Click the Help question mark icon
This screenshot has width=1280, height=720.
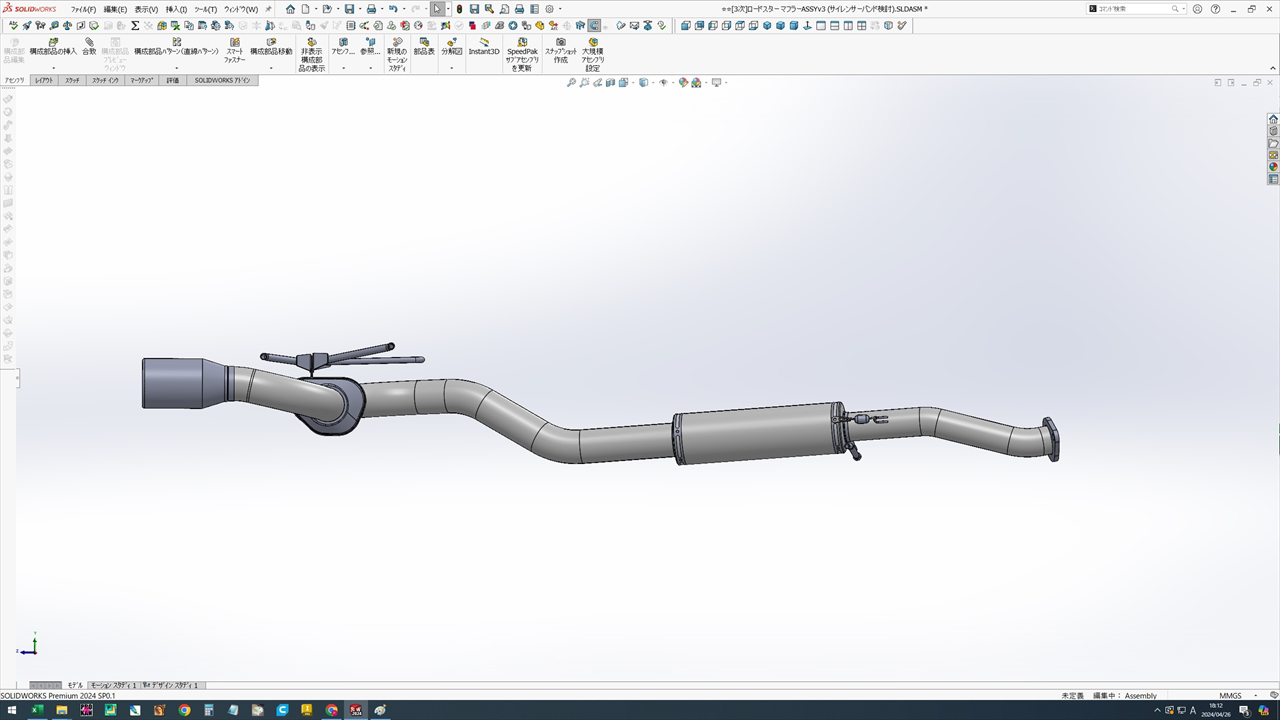(x=1215, y=9)
